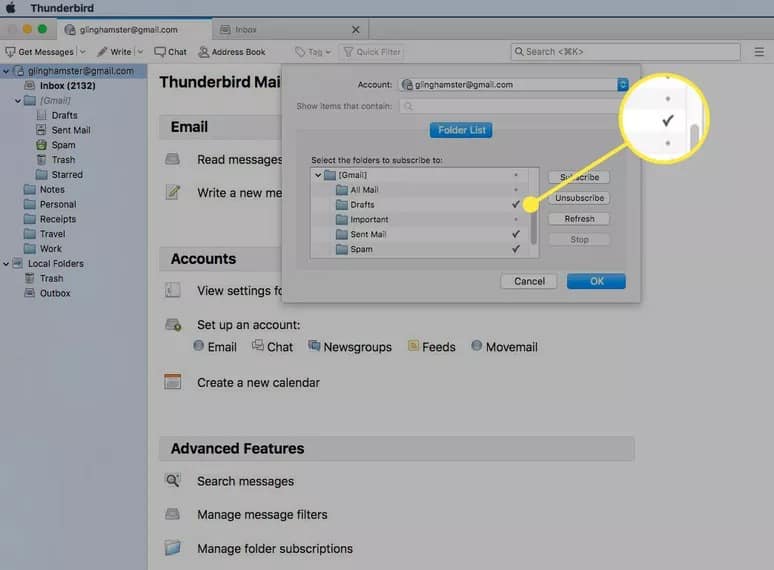Open the Tag dropdown
Screen dimensions: 774x570
click(313, 52)
